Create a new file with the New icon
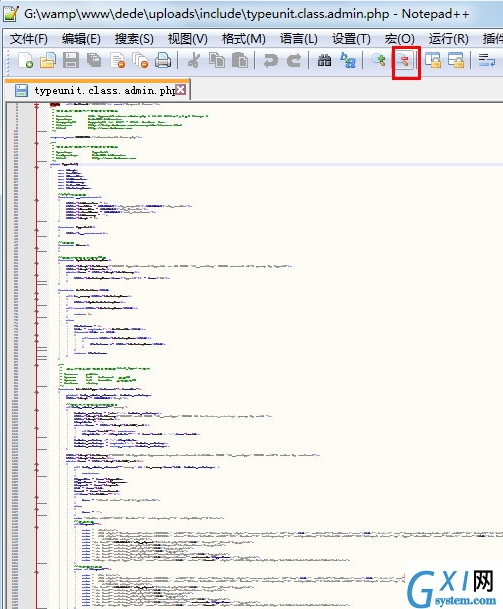 click(x=25, y=61)
